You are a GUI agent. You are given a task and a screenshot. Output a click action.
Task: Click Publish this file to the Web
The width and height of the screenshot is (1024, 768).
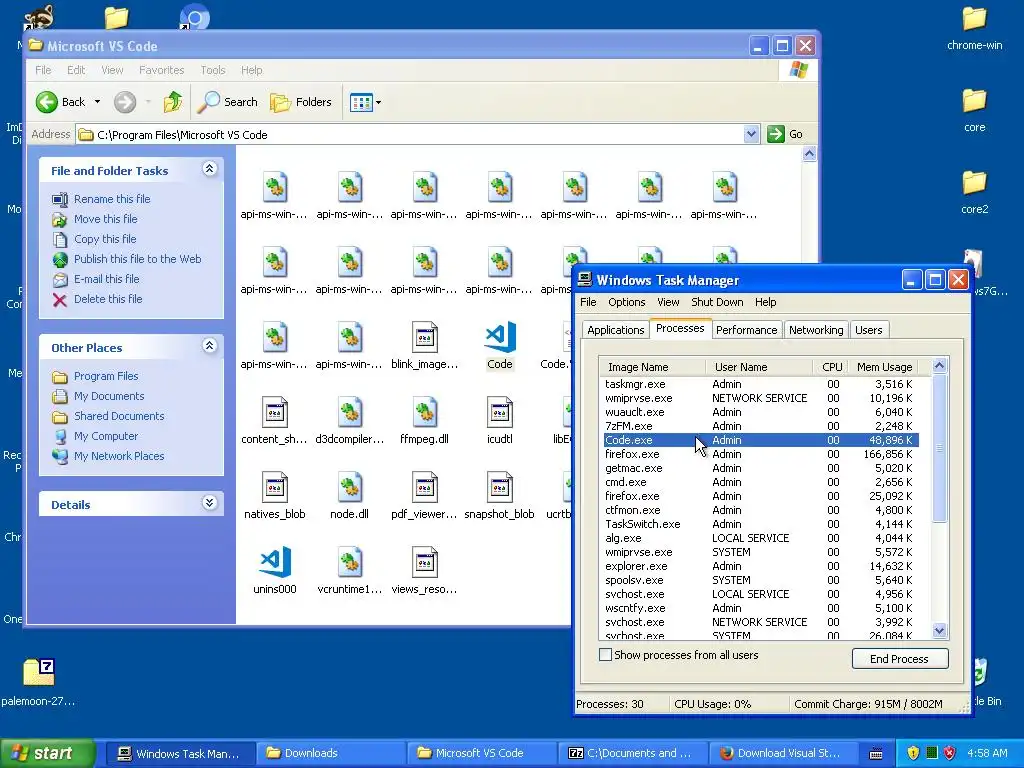coord(137,259)
